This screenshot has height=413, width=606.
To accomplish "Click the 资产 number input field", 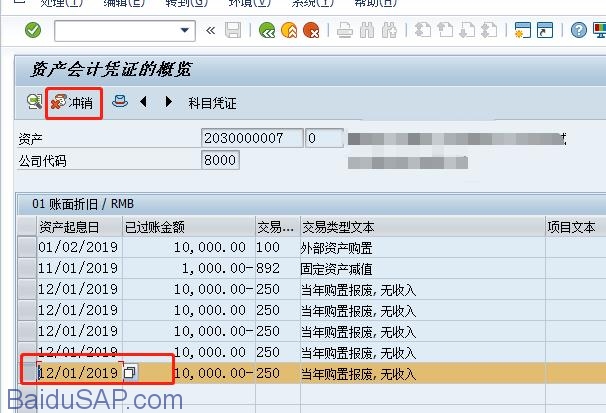I will (251, 139).
